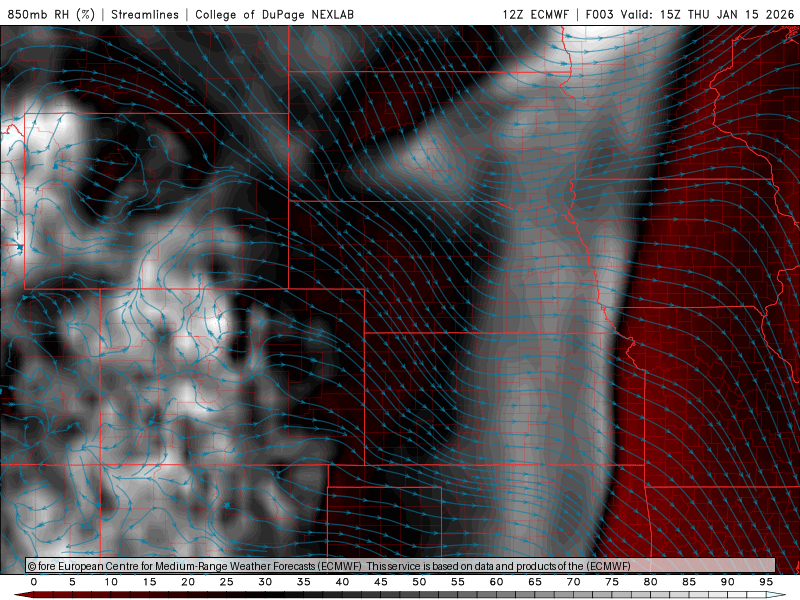Screen dimensions: 800x600
Task: Click the ECMWF copyright notice bar
Action: click(x=401, y=566)
